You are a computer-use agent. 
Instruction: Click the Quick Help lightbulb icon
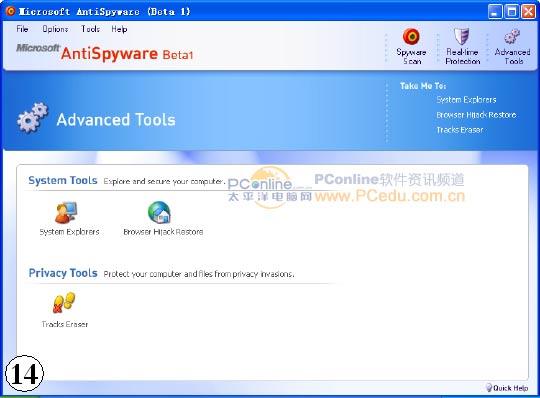(488, 387)
